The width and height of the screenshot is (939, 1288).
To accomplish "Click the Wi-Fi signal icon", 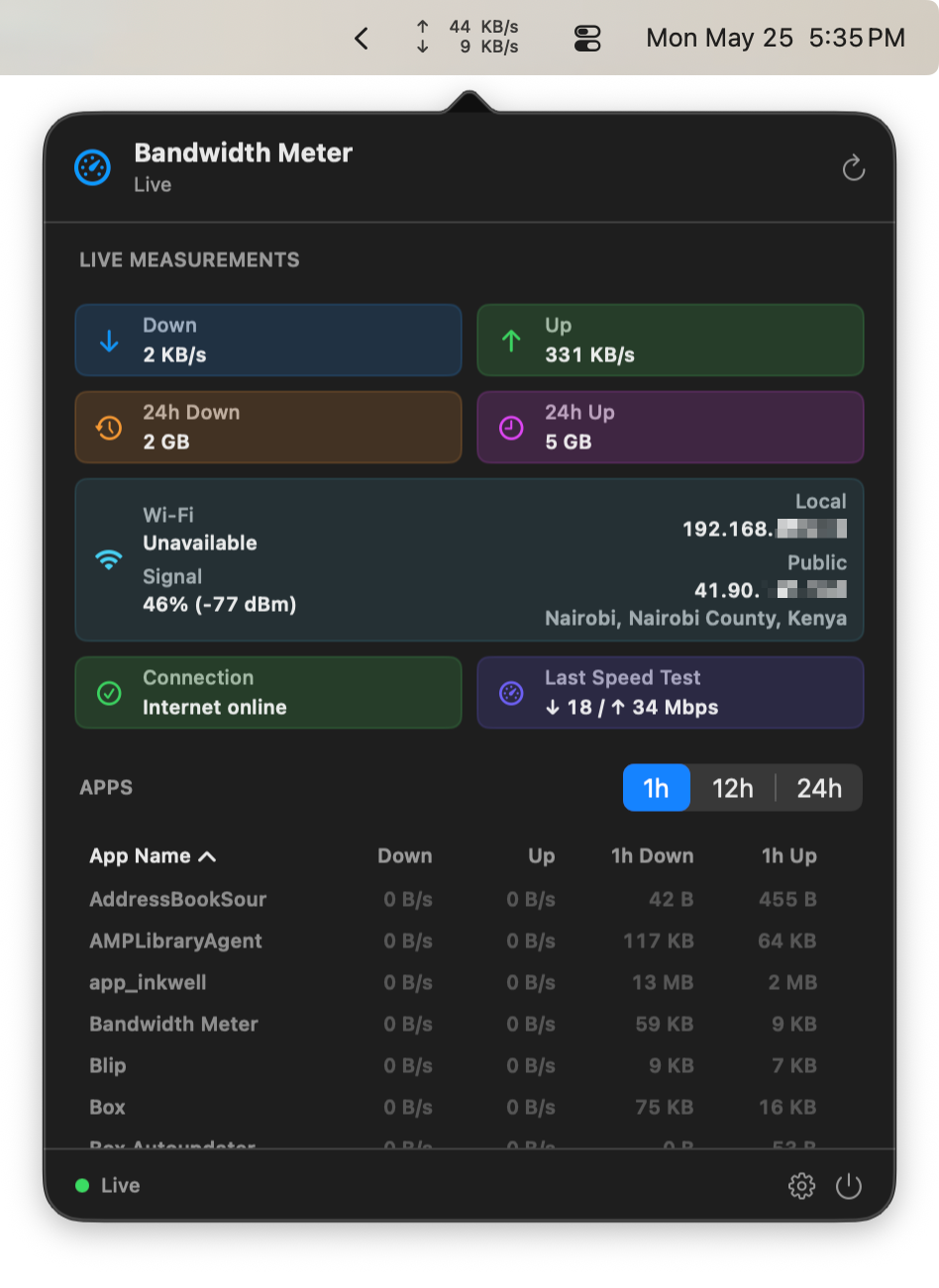I will click(x=109, y=560).
